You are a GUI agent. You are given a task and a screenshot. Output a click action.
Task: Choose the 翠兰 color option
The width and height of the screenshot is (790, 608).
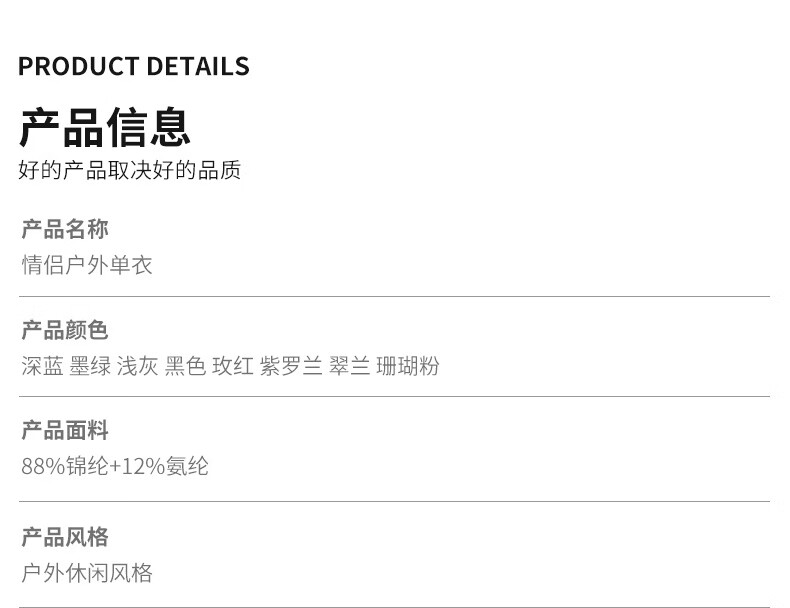coord(349,366)
